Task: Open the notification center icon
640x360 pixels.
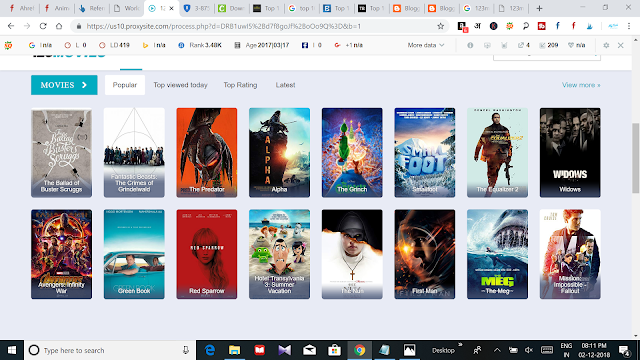Action: (624, 350)
